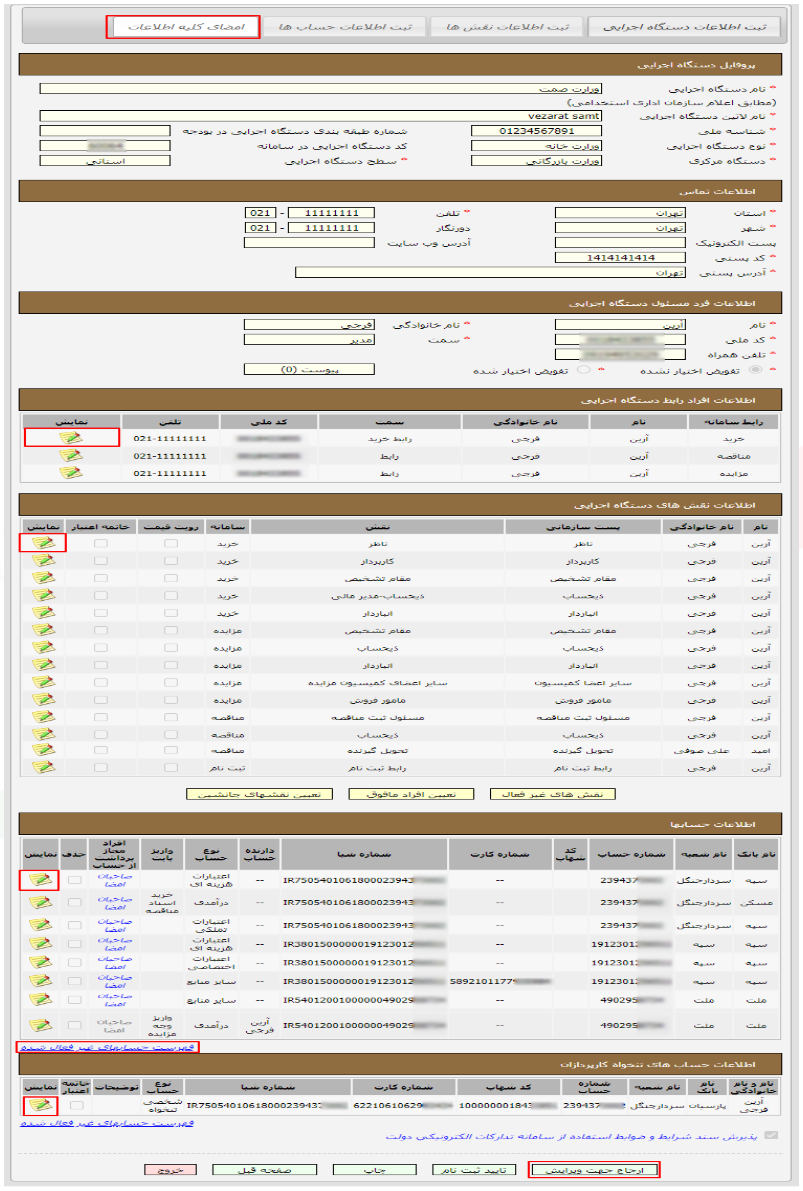Toggle the پذیرش سند شرایط و ضوابط checkbox
This screenshot has width=803, height=1191.
tap(771, 1136)
